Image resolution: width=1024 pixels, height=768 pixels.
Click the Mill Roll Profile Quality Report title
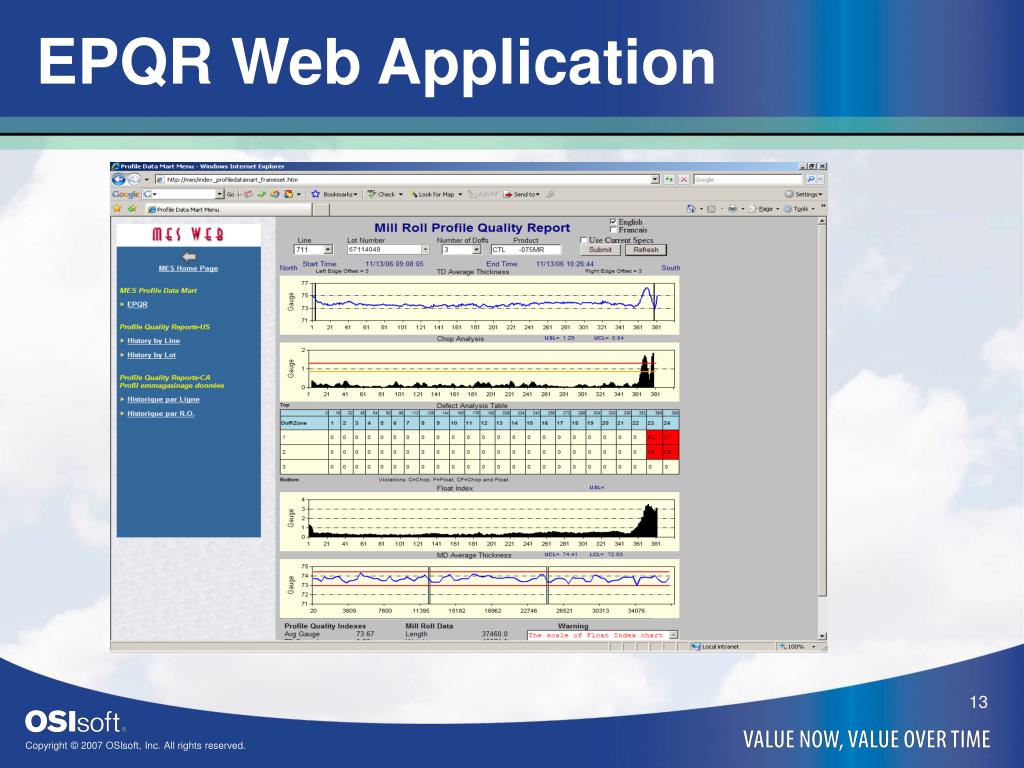pos(472,228)
